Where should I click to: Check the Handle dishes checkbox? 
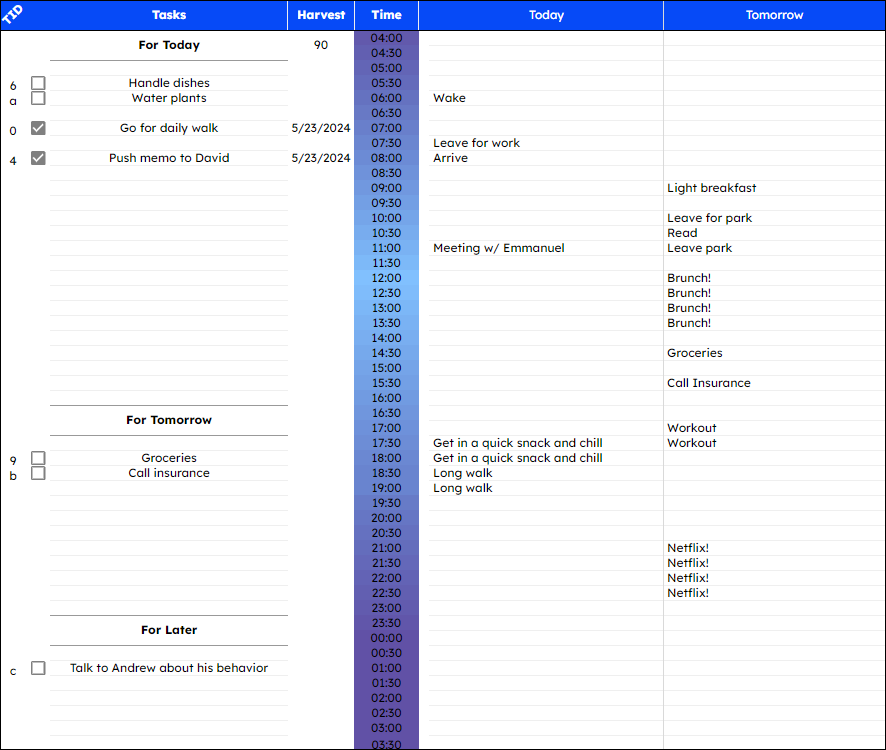(x=37, y=83)
